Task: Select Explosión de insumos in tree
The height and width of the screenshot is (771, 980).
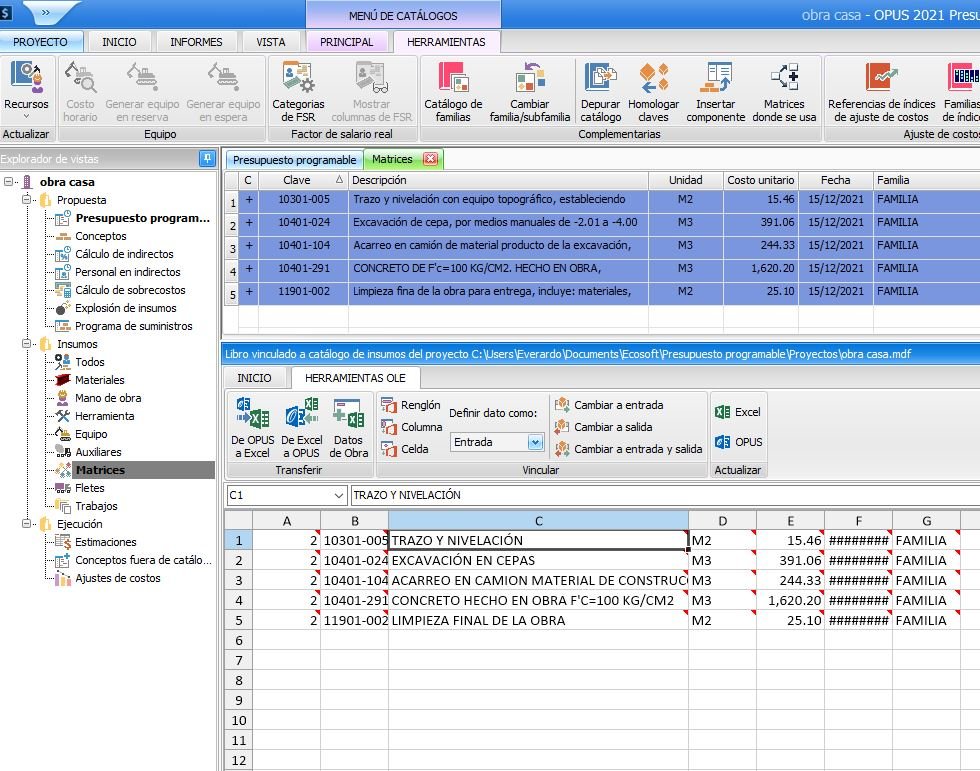Action: pos(125,308)
